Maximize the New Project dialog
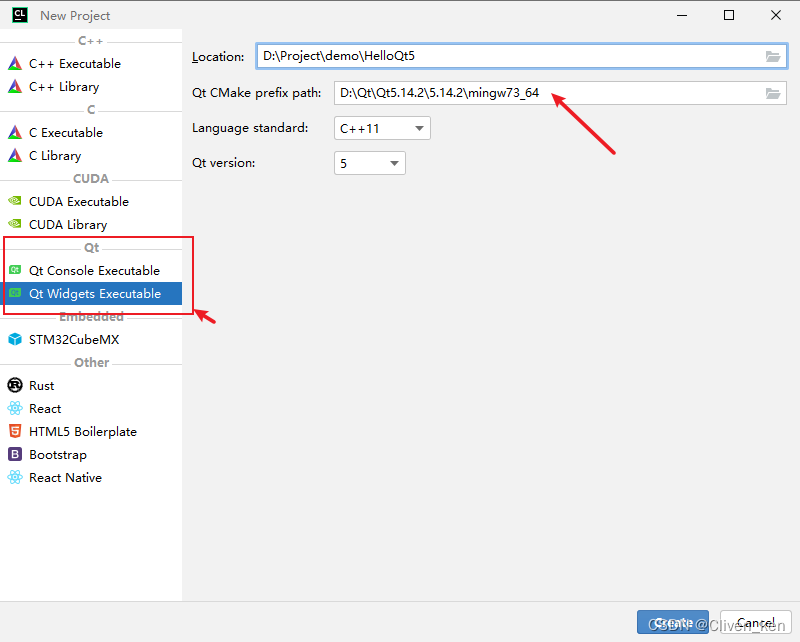The image size is (800, 642). [x=729, y=15]
